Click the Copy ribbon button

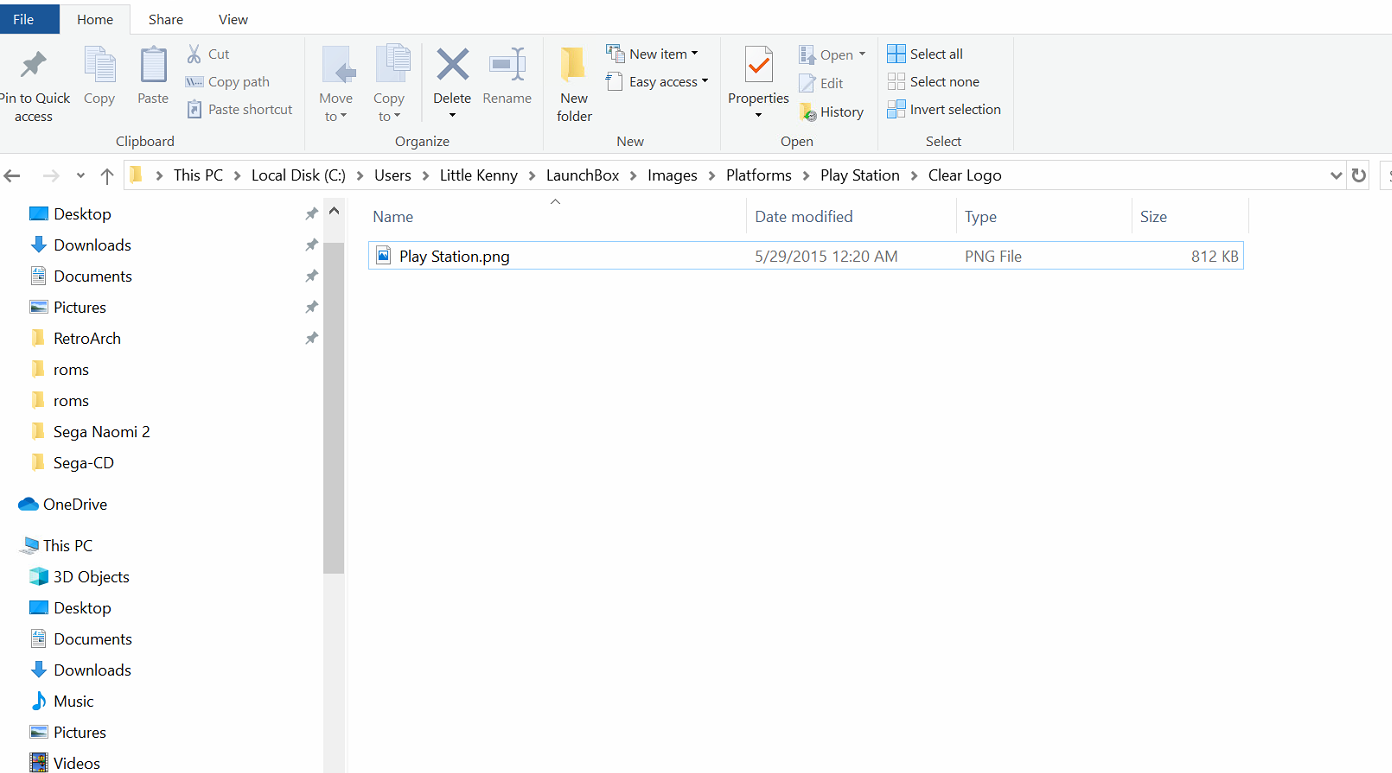click(x=99, y=76)
